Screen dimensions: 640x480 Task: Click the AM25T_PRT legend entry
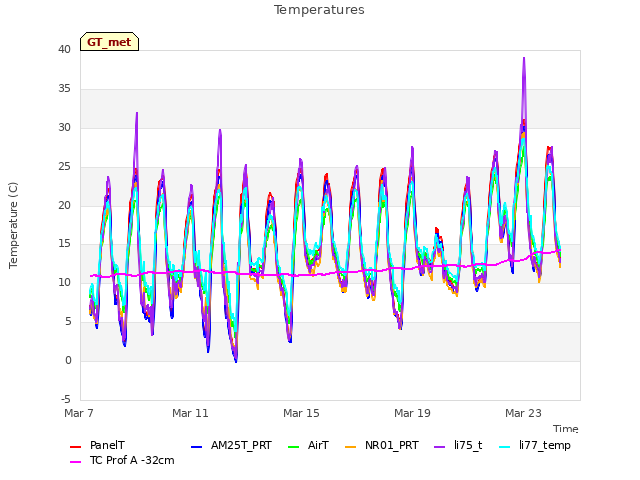(x=231, y=445)
